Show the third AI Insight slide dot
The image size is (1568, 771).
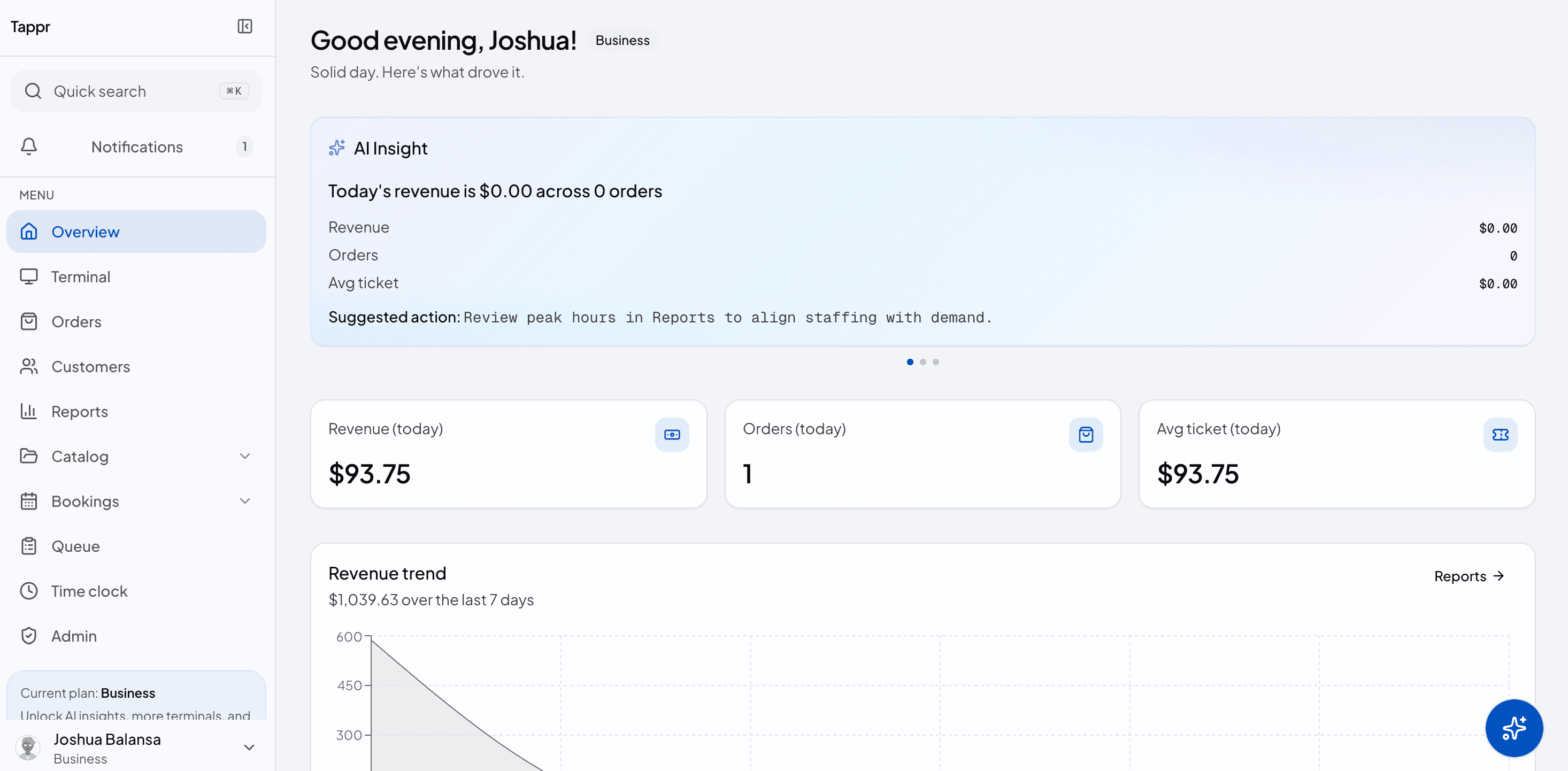pos(935,362)
